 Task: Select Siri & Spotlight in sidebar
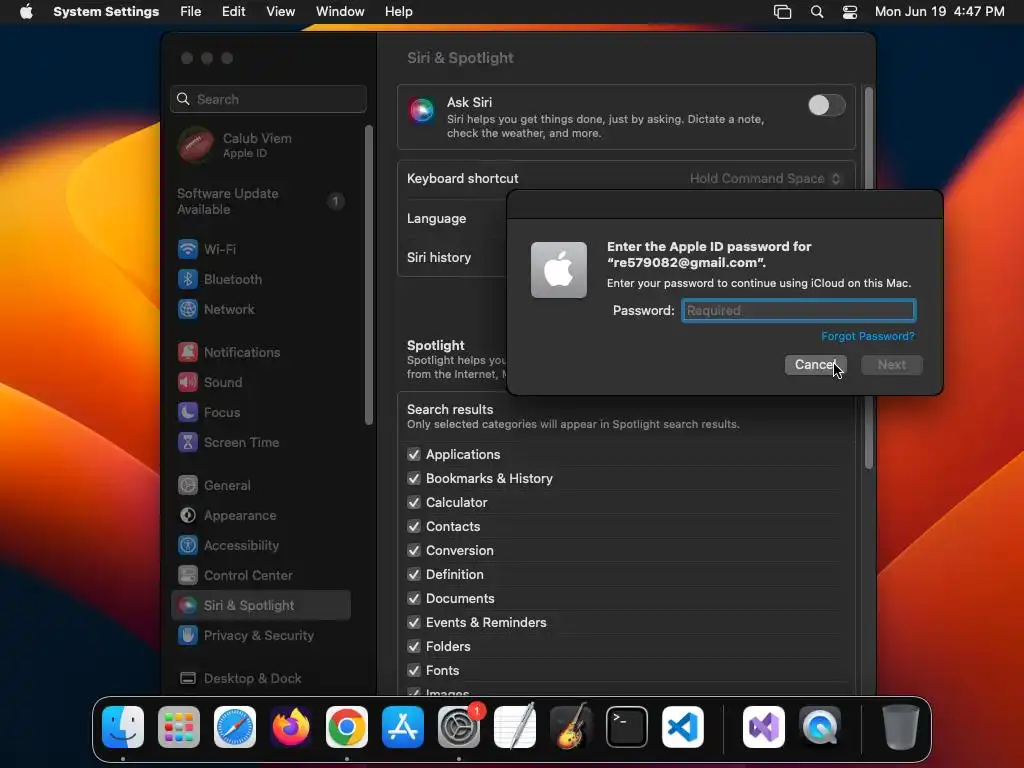[261, 606]
